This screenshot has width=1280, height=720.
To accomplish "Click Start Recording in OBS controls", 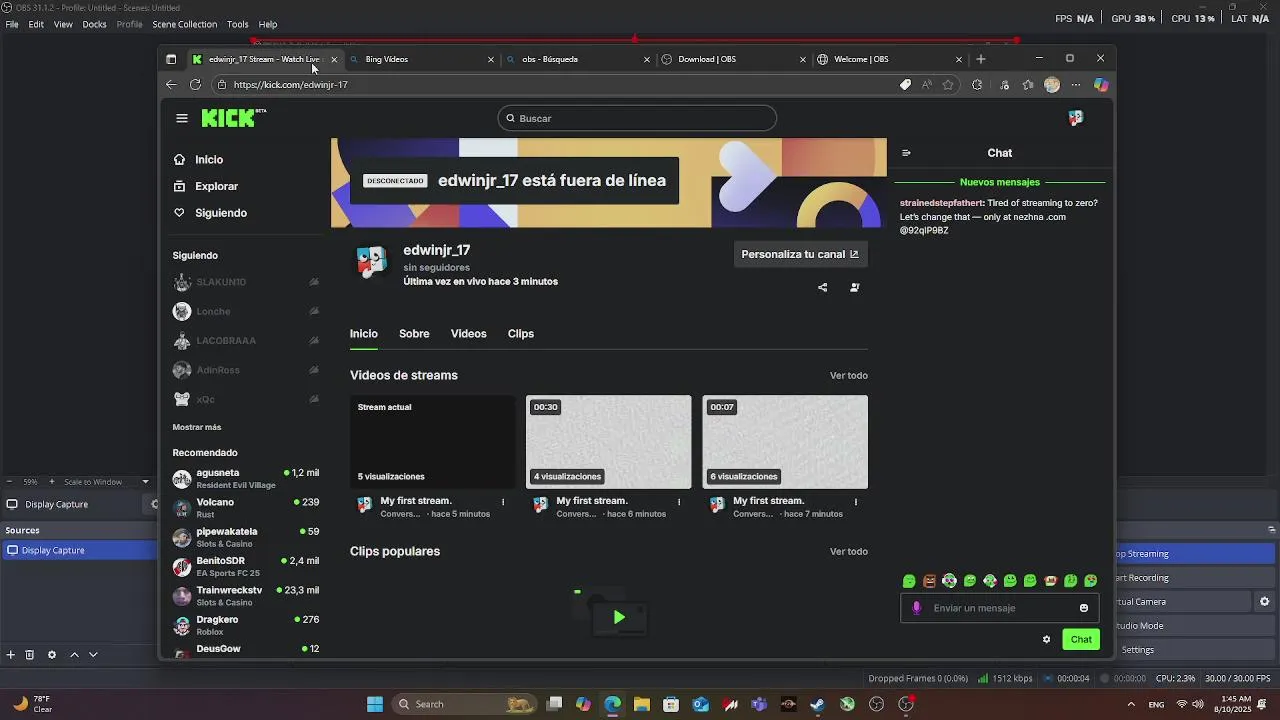I will [x=1195, y=578].
